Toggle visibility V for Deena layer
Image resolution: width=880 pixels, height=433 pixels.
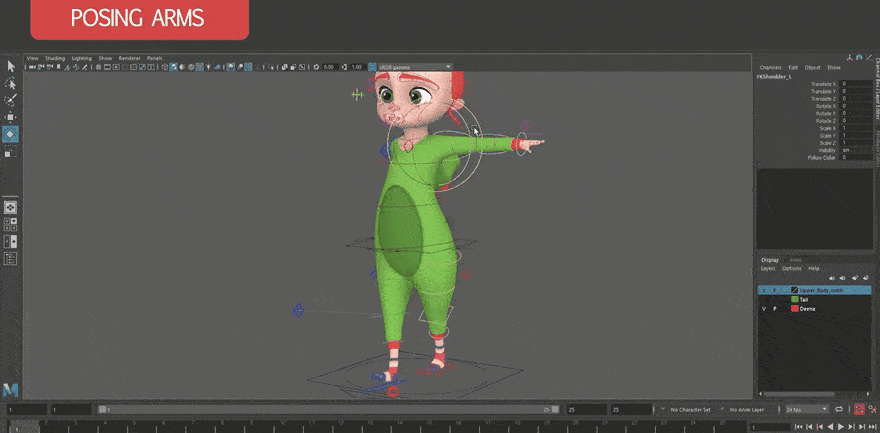point(763,309)
